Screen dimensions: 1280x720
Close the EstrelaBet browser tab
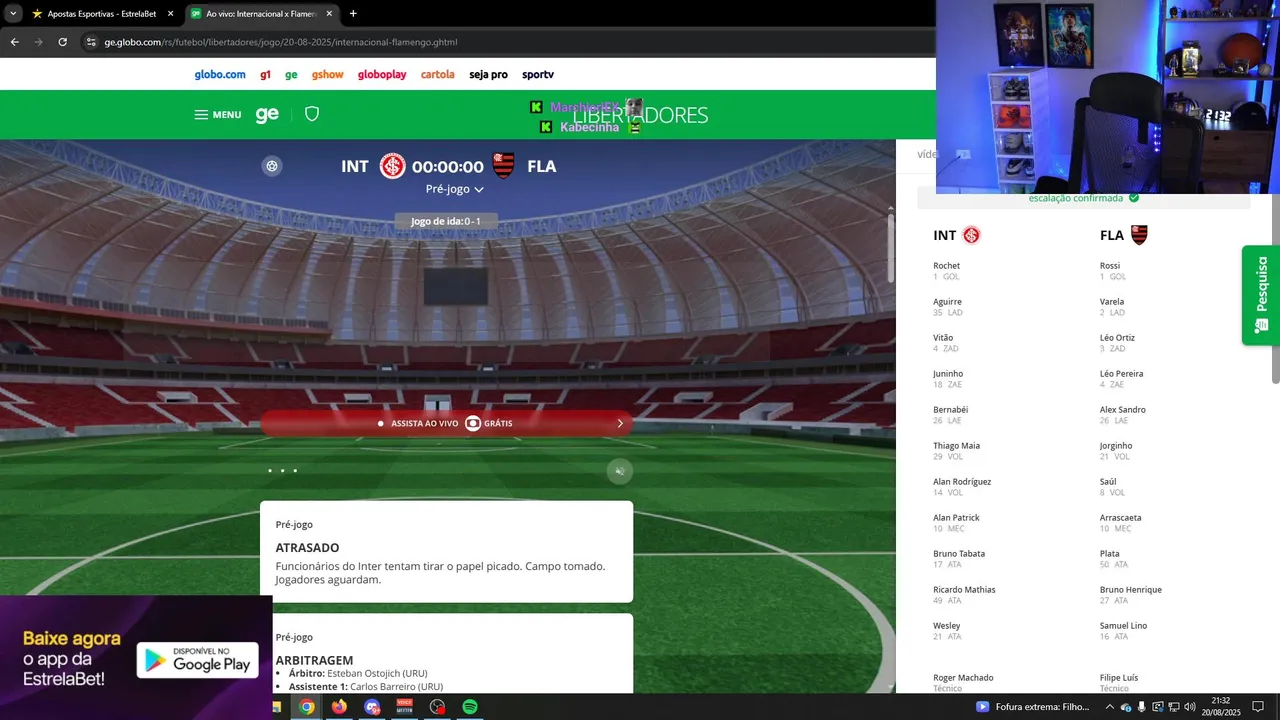click(170, 14)
